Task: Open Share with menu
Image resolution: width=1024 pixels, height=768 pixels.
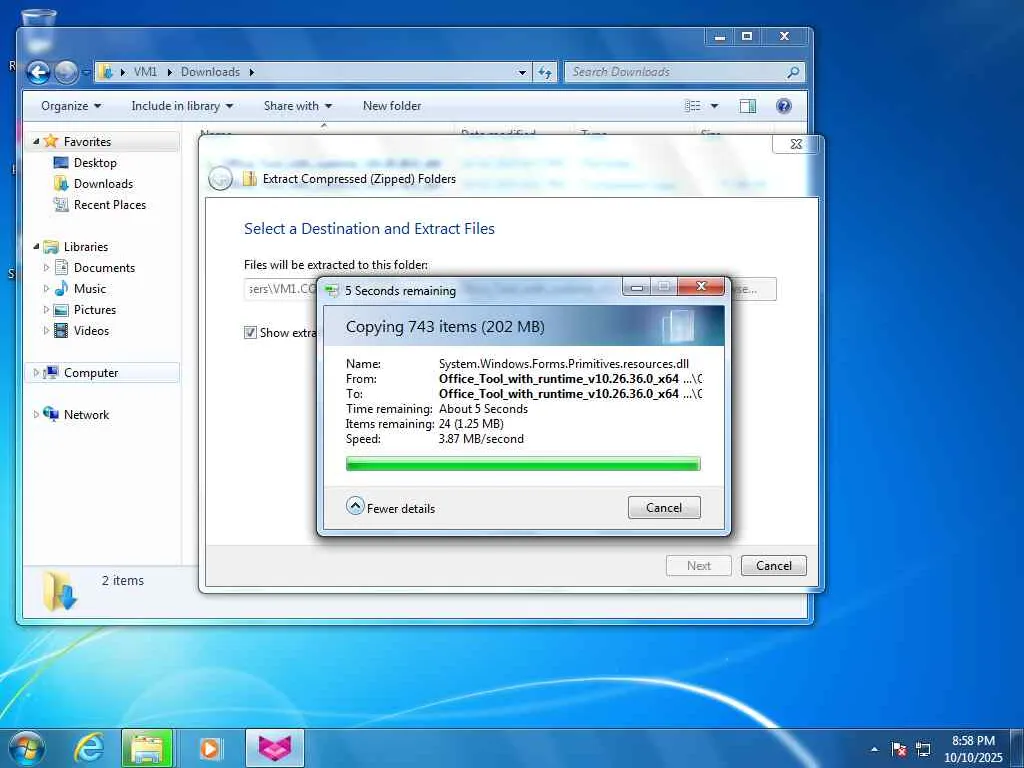Action: tap(297, 106)
